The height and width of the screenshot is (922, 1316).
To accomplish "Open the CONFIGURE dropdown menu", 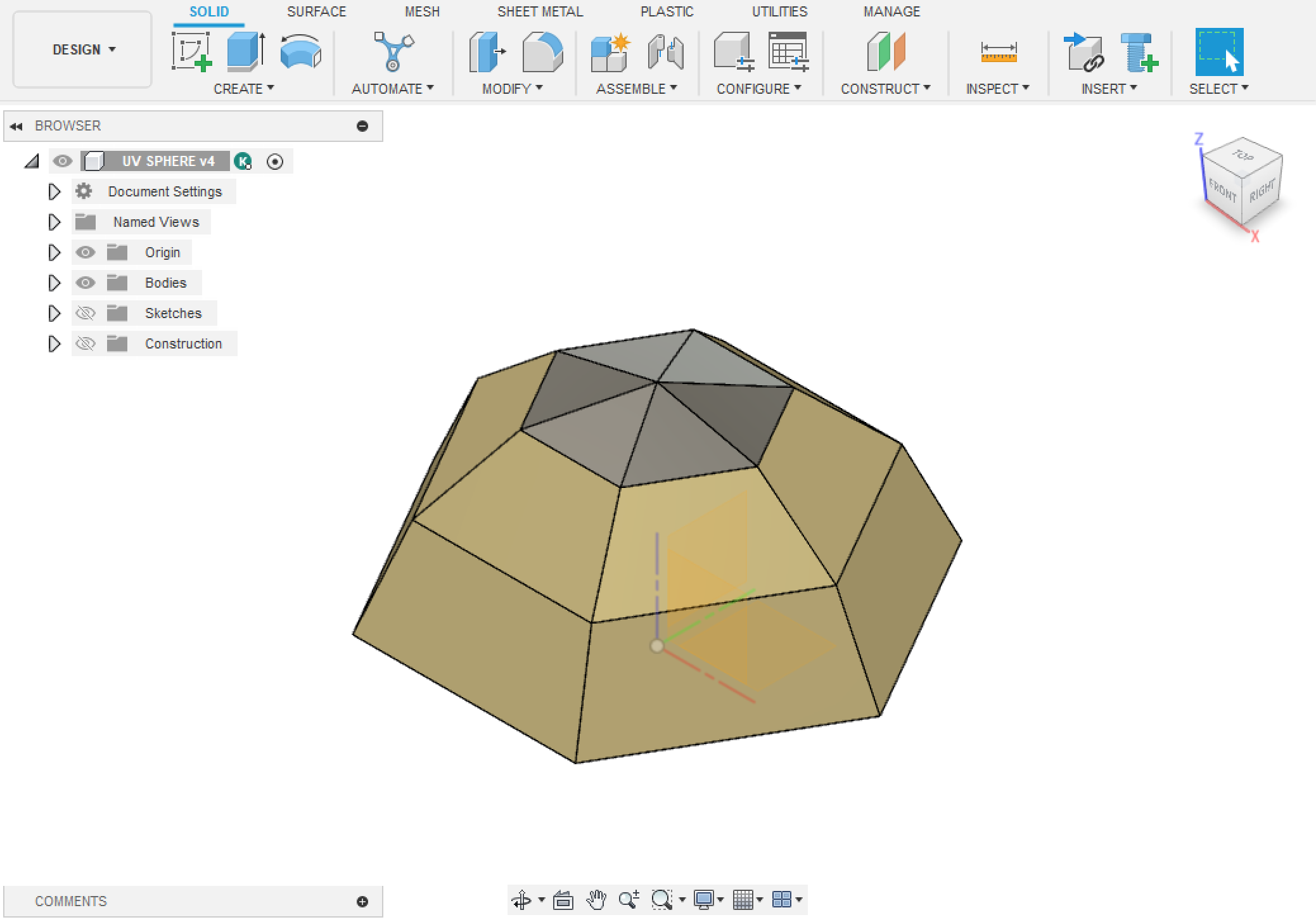I will (758, 89).
